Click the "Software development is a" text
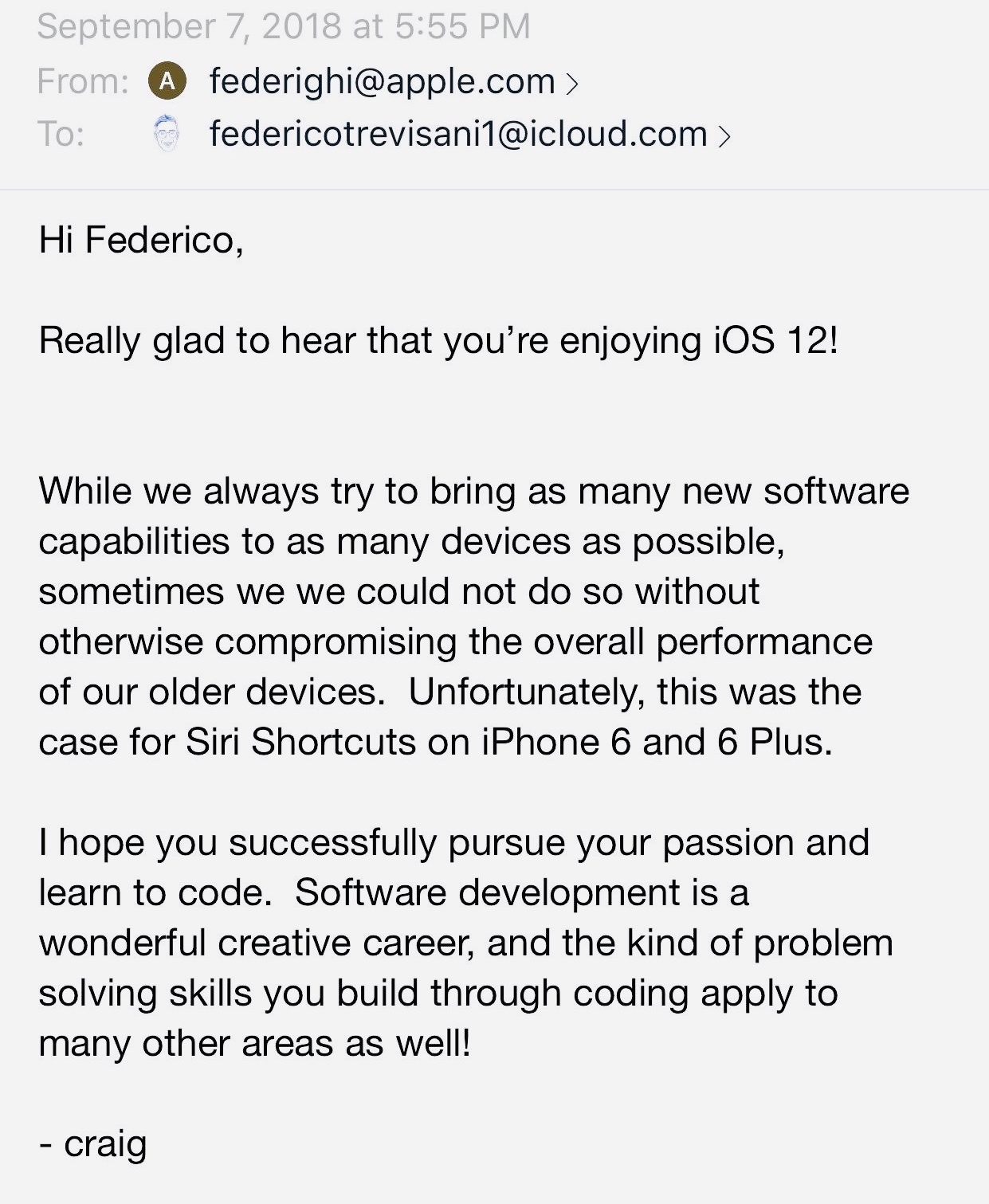The height and width of the screenshot is (1204, 989). (x=522, y=893)
